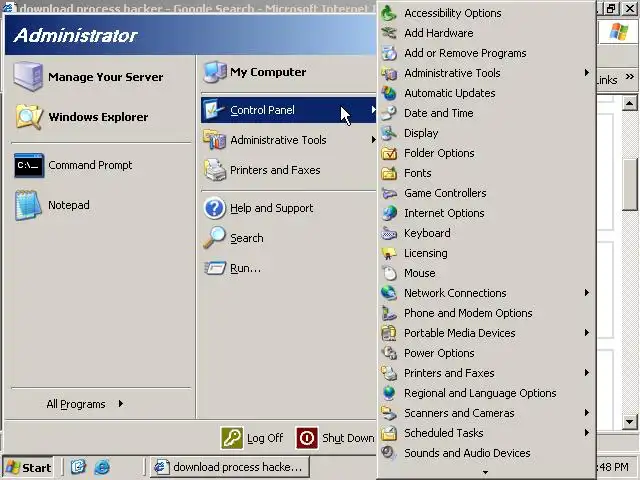Click Regional and Language Options icon

coord(389,393)
